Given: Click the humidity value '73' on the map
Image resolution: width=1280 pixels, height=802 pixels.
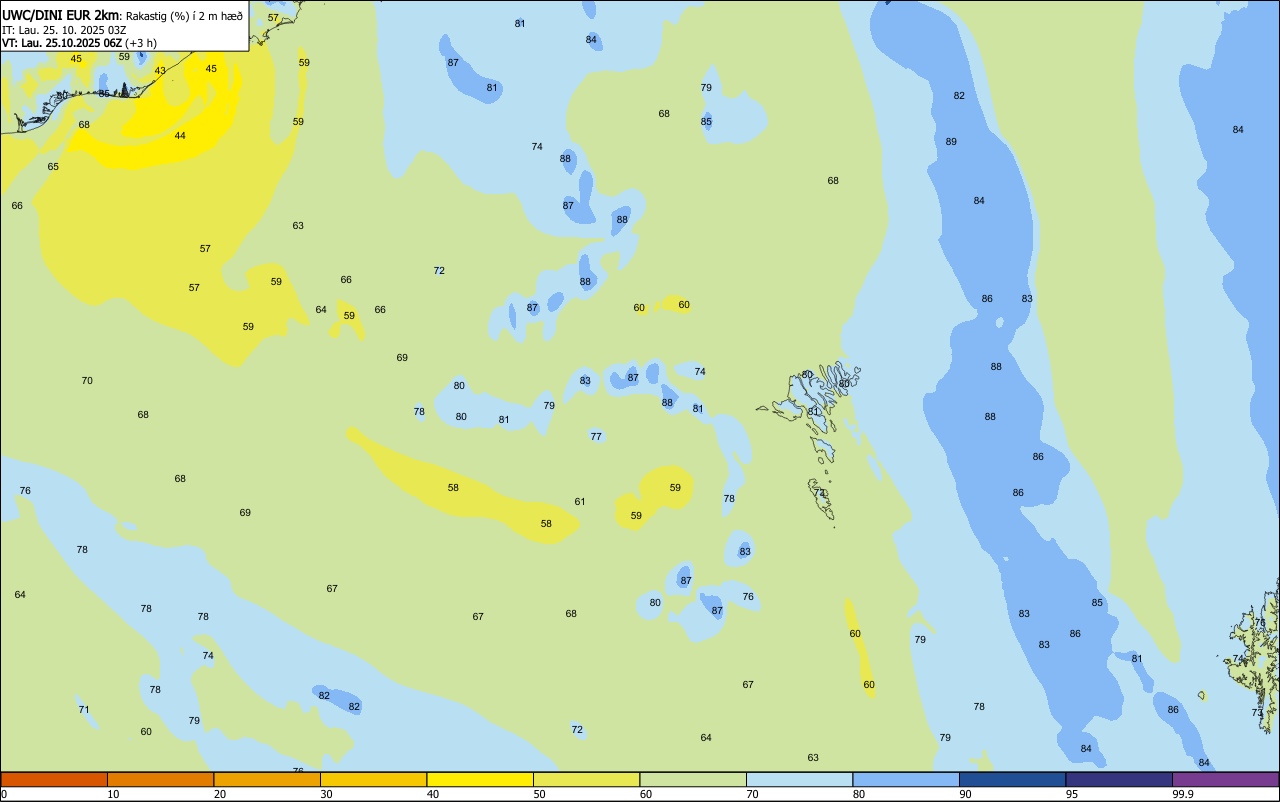Looking at the screenshot, I should click(1257, 713).
